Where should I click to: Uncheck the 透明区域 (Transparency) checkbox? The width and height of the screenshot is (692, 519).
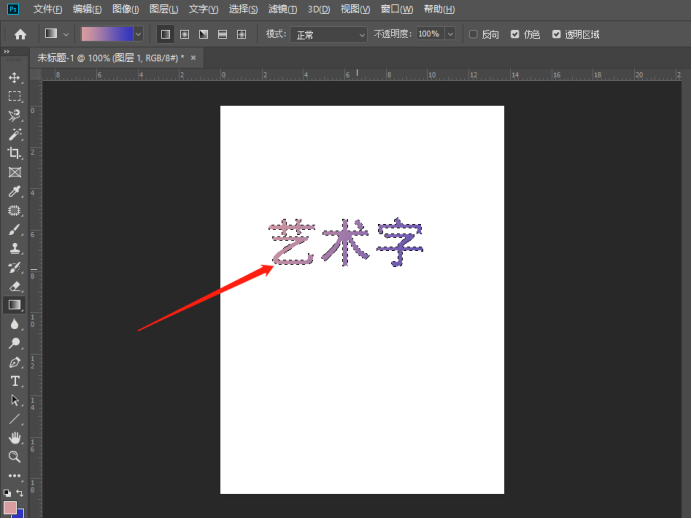tap(556, 34)
